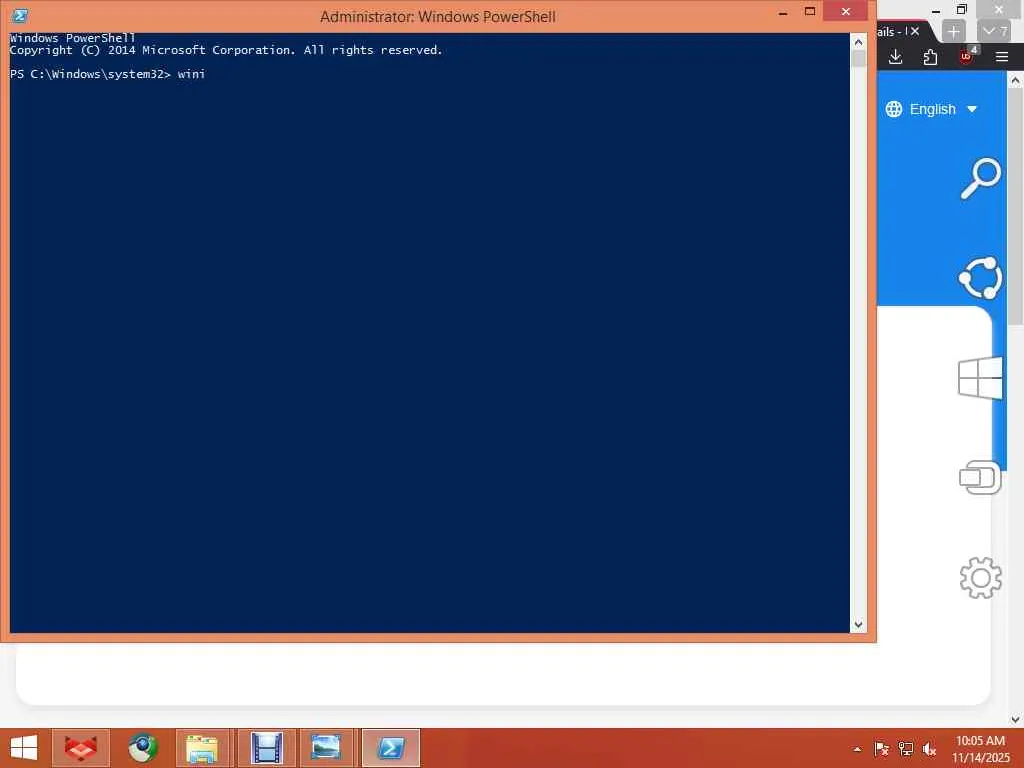This screenshot has width=1024, height=768.
Task: Minimize the browser window
Action: click(936, 10)
